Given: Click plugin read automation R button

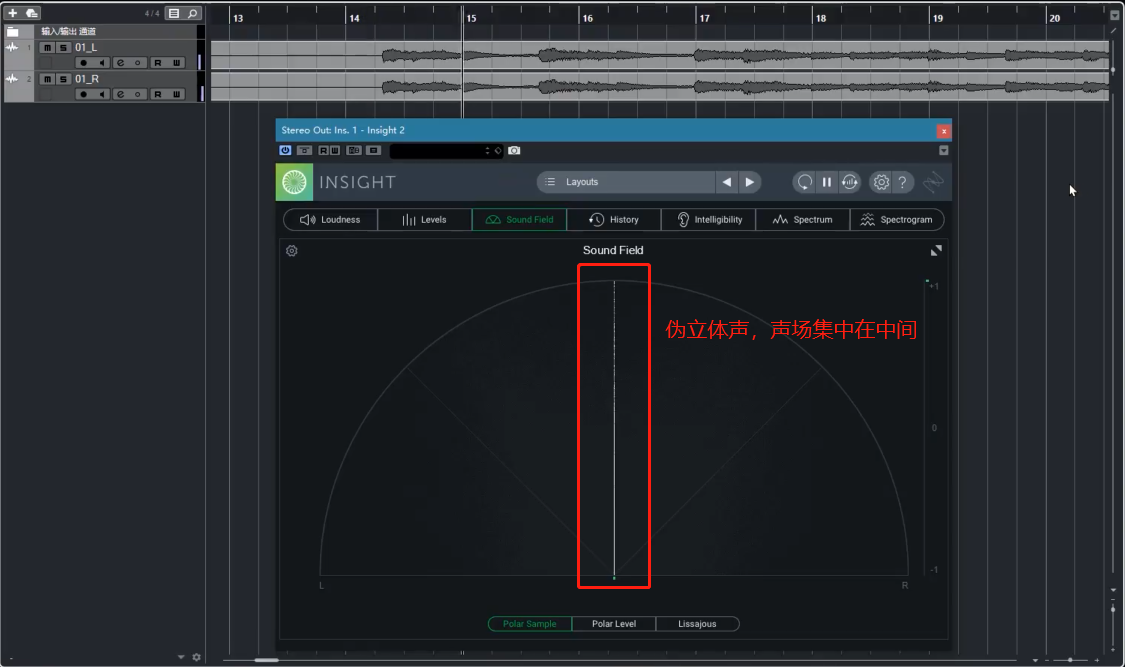Looking at the screenshot, I should point(324,151).
